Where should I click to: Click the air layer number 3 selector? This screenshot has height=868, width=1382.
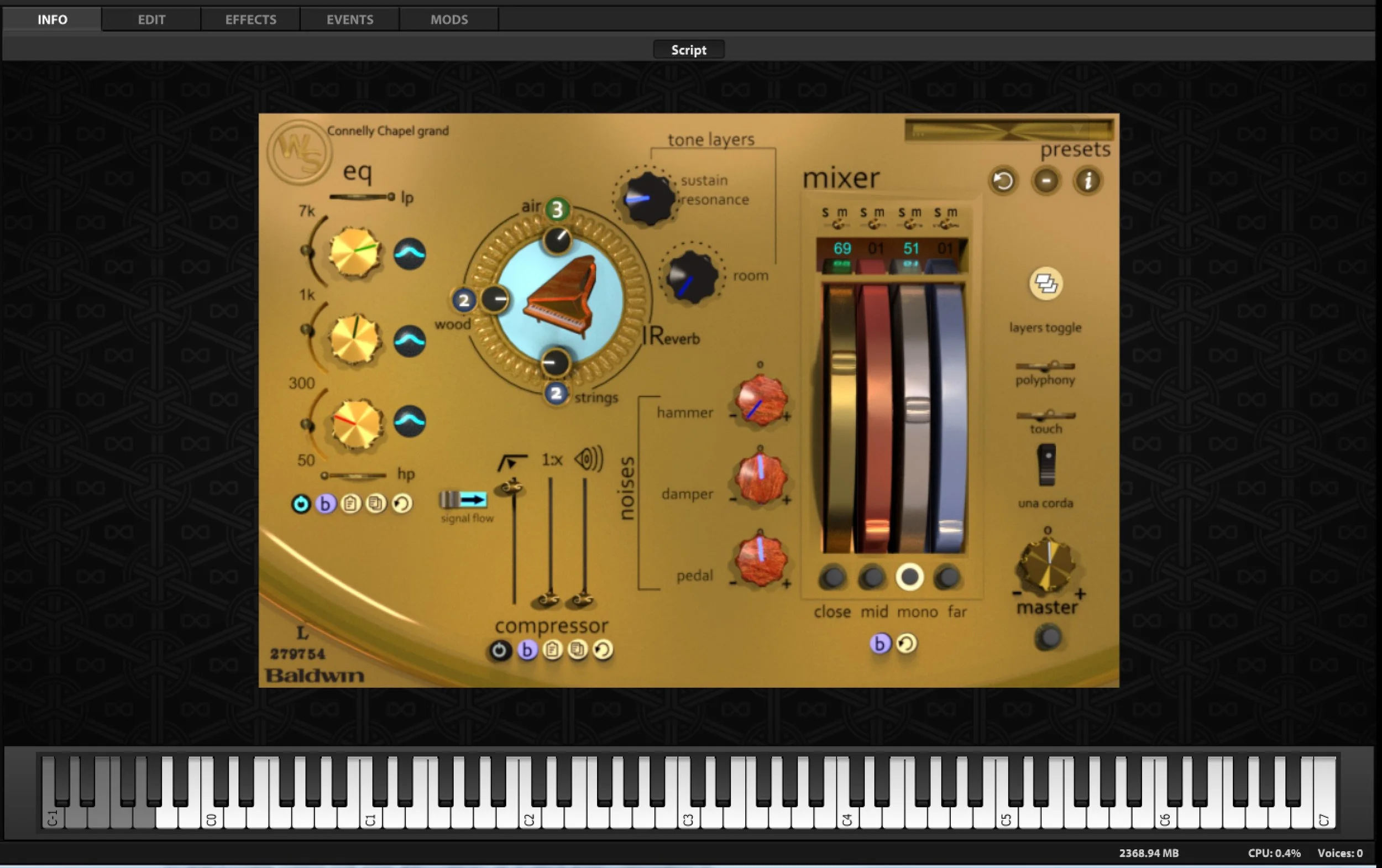[x=557, y=210]
